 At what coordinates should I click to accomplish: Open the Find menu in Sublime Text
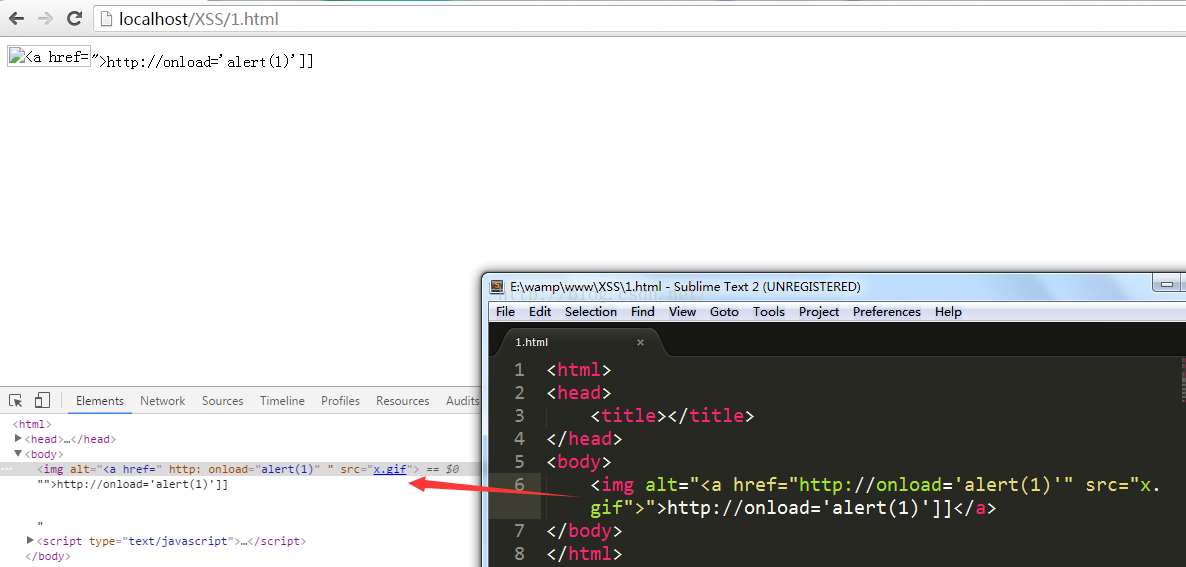coord(643,311)
